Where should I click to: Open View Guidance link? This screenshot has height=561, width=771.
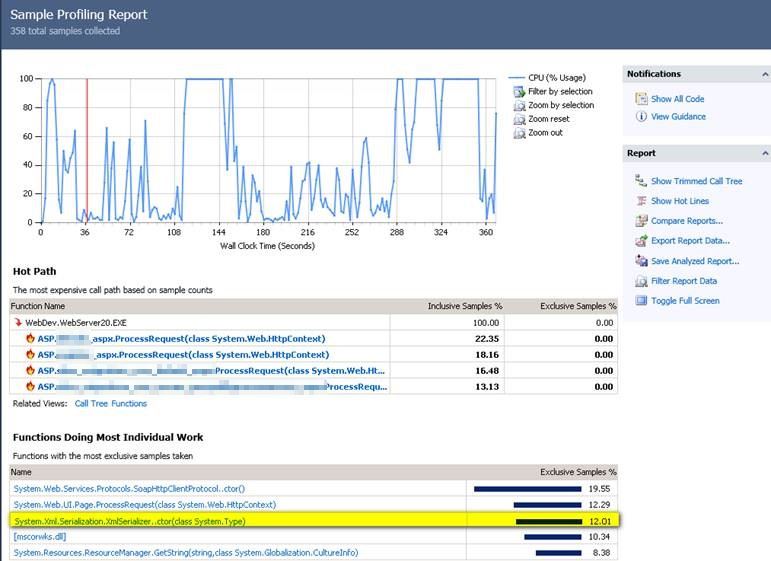point(679,117)
